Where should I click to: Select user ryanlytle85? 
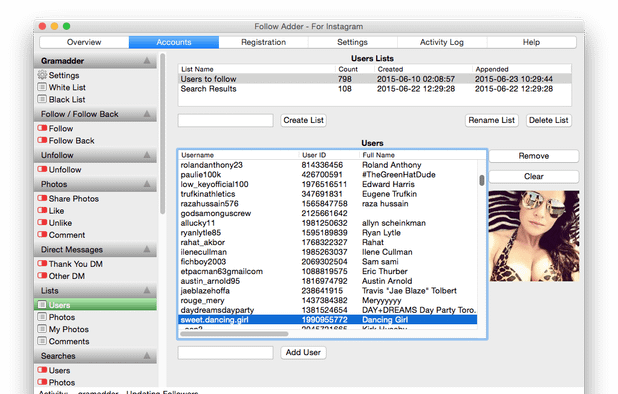pos(328,232)
